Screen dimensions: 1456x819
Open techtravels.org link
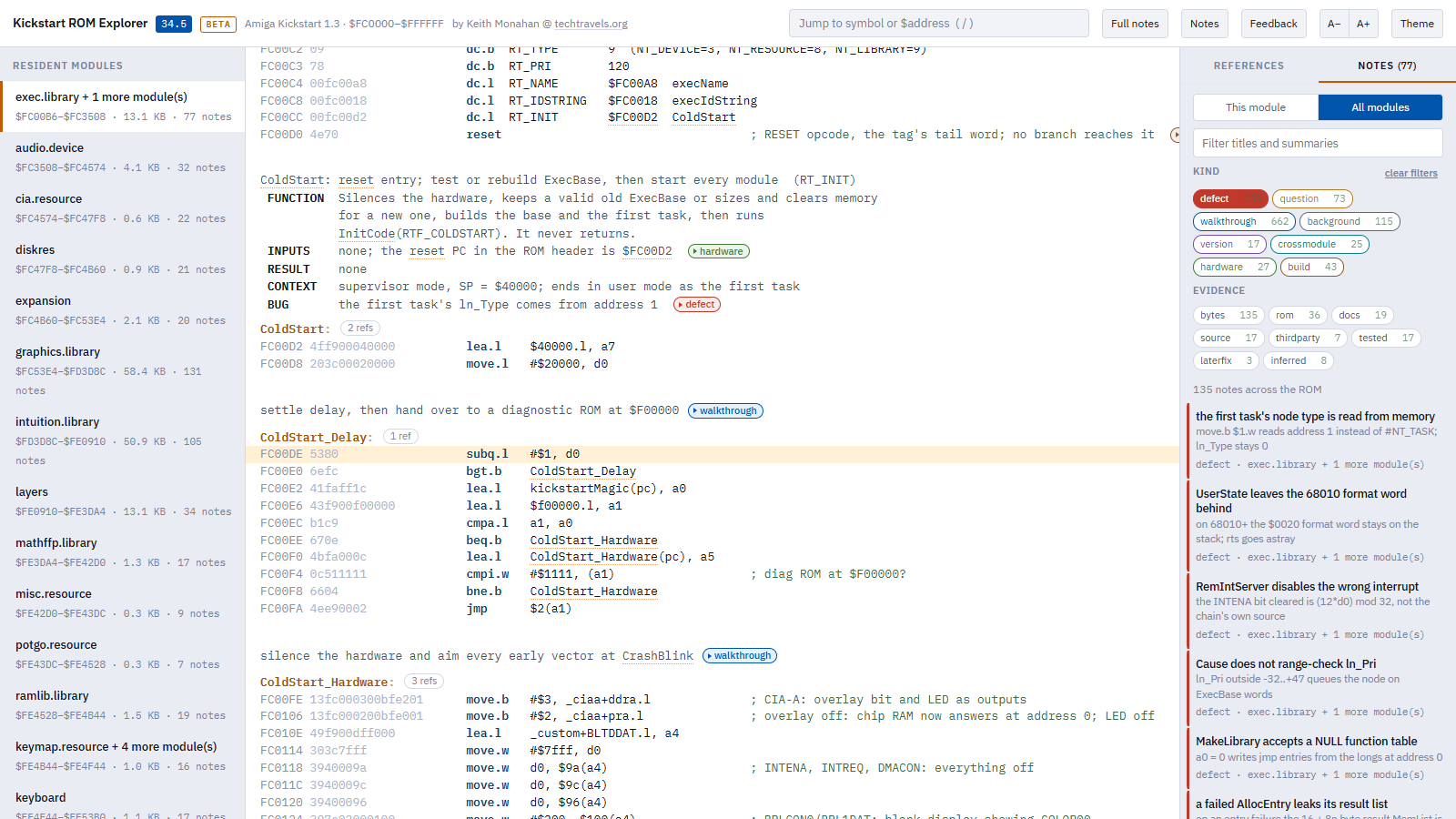click(591, 24)
